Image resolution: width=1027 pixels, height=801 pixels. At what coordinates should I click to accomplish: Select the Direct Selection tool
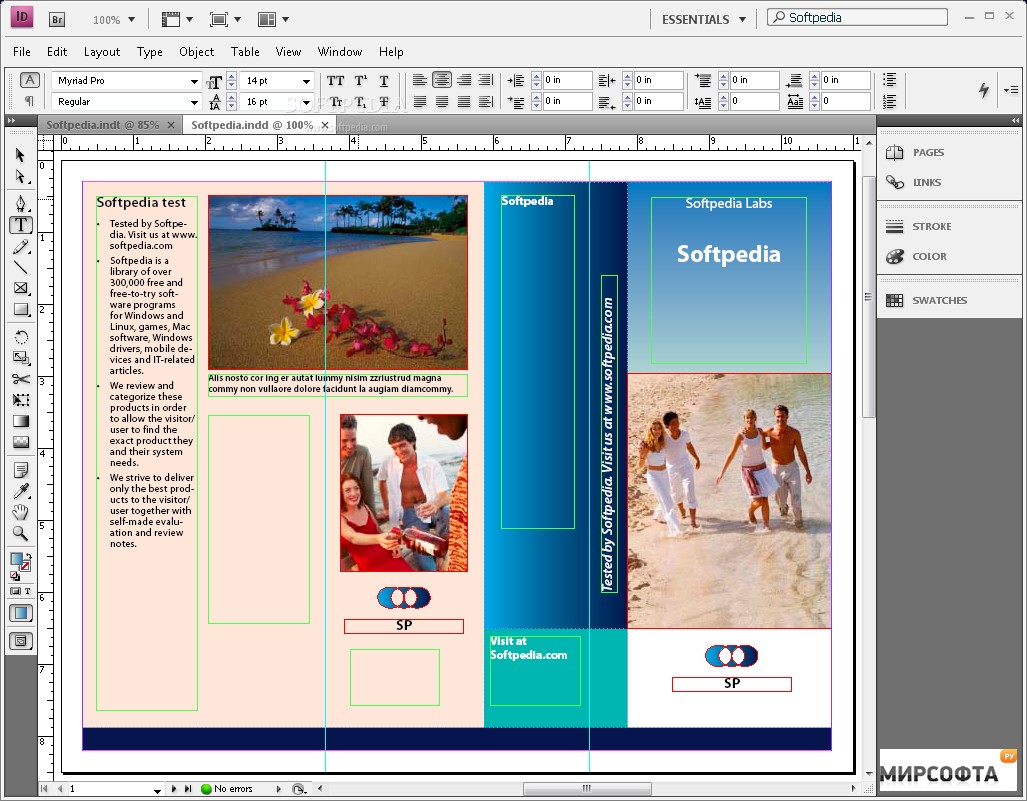coord(20,177)
